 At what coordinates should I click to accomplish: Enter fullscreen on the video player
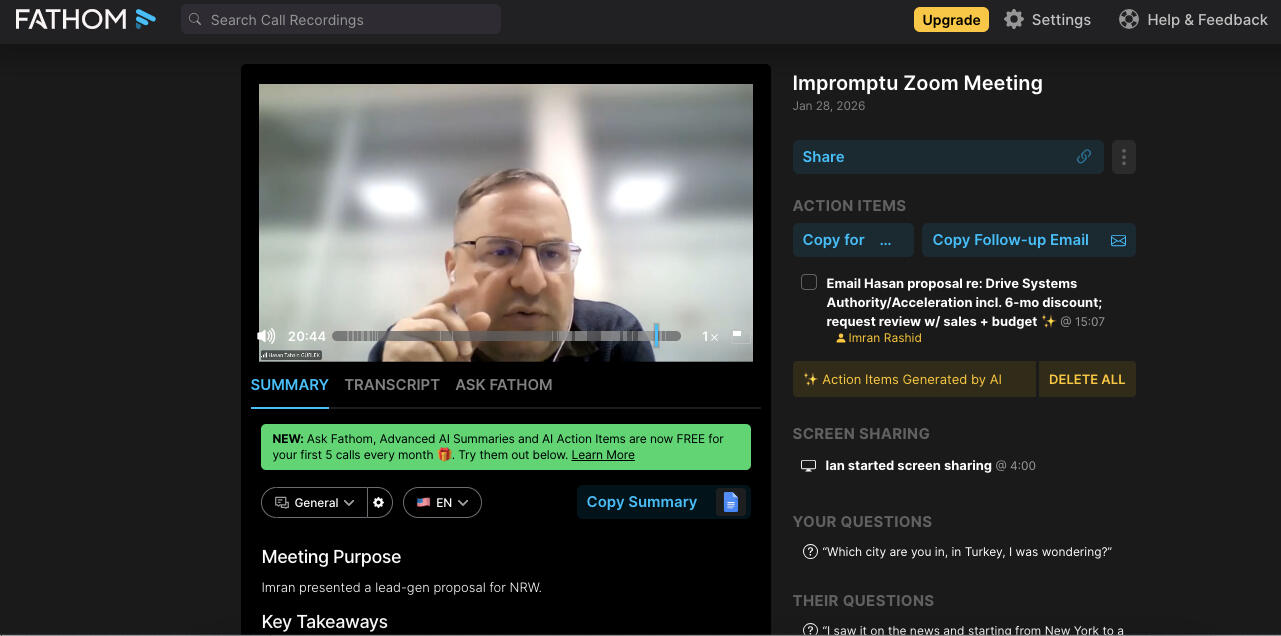point(739,336)
